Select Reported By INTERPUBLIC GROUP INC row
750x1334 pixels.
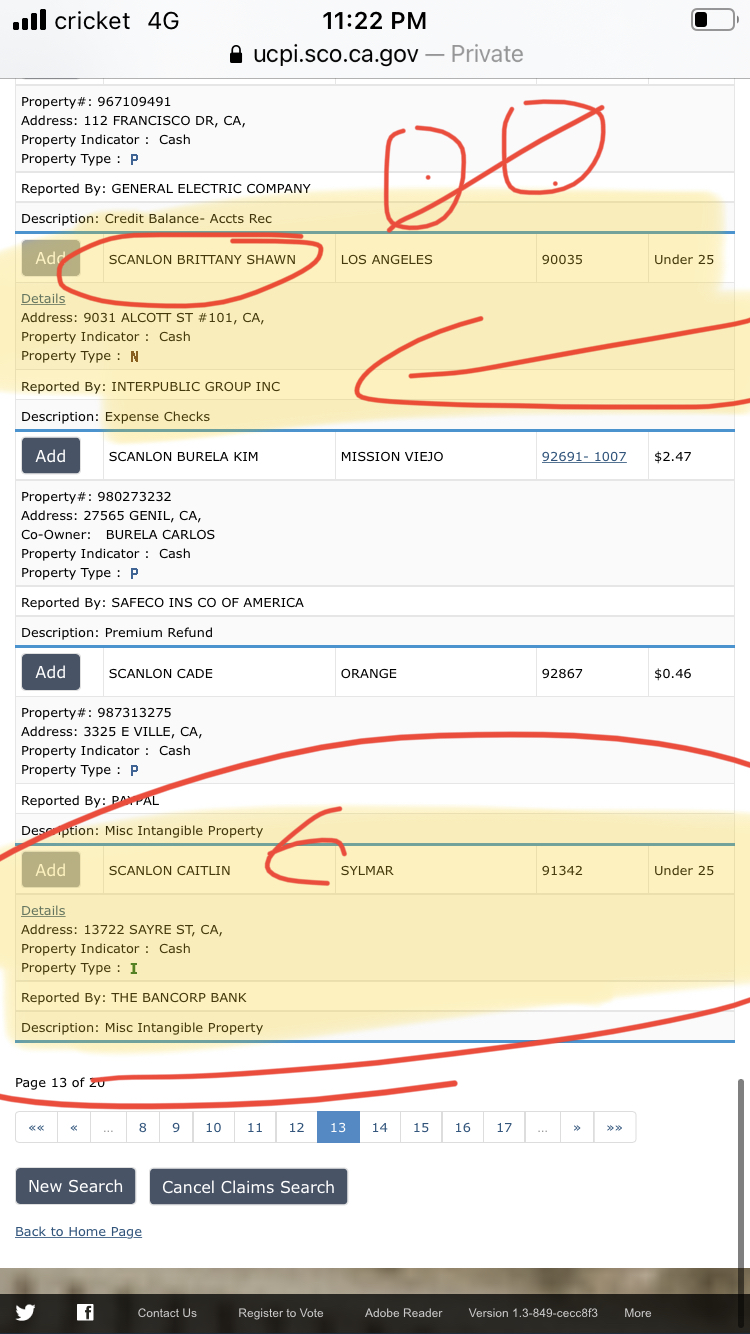coord(375,386)
